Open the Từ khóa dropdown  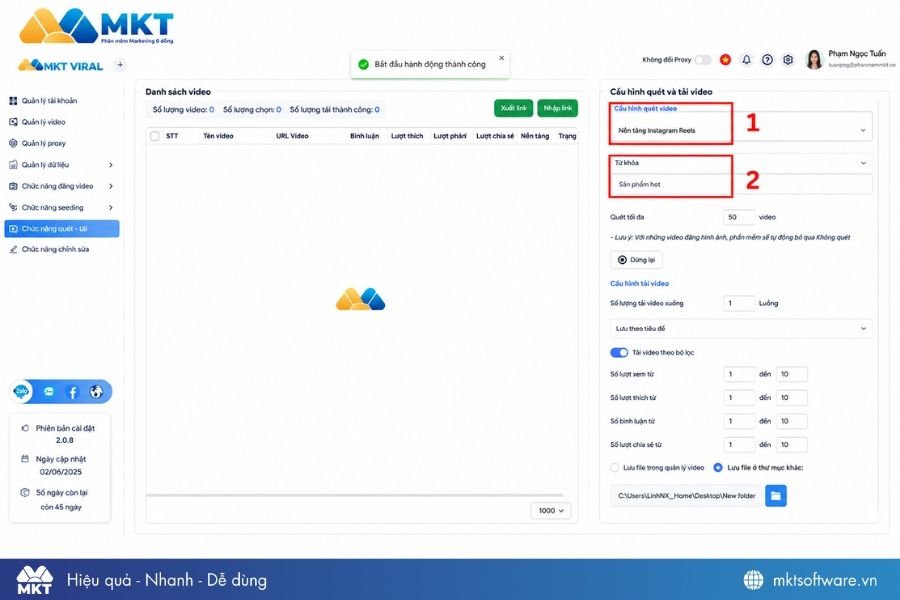tap(741, 163)
